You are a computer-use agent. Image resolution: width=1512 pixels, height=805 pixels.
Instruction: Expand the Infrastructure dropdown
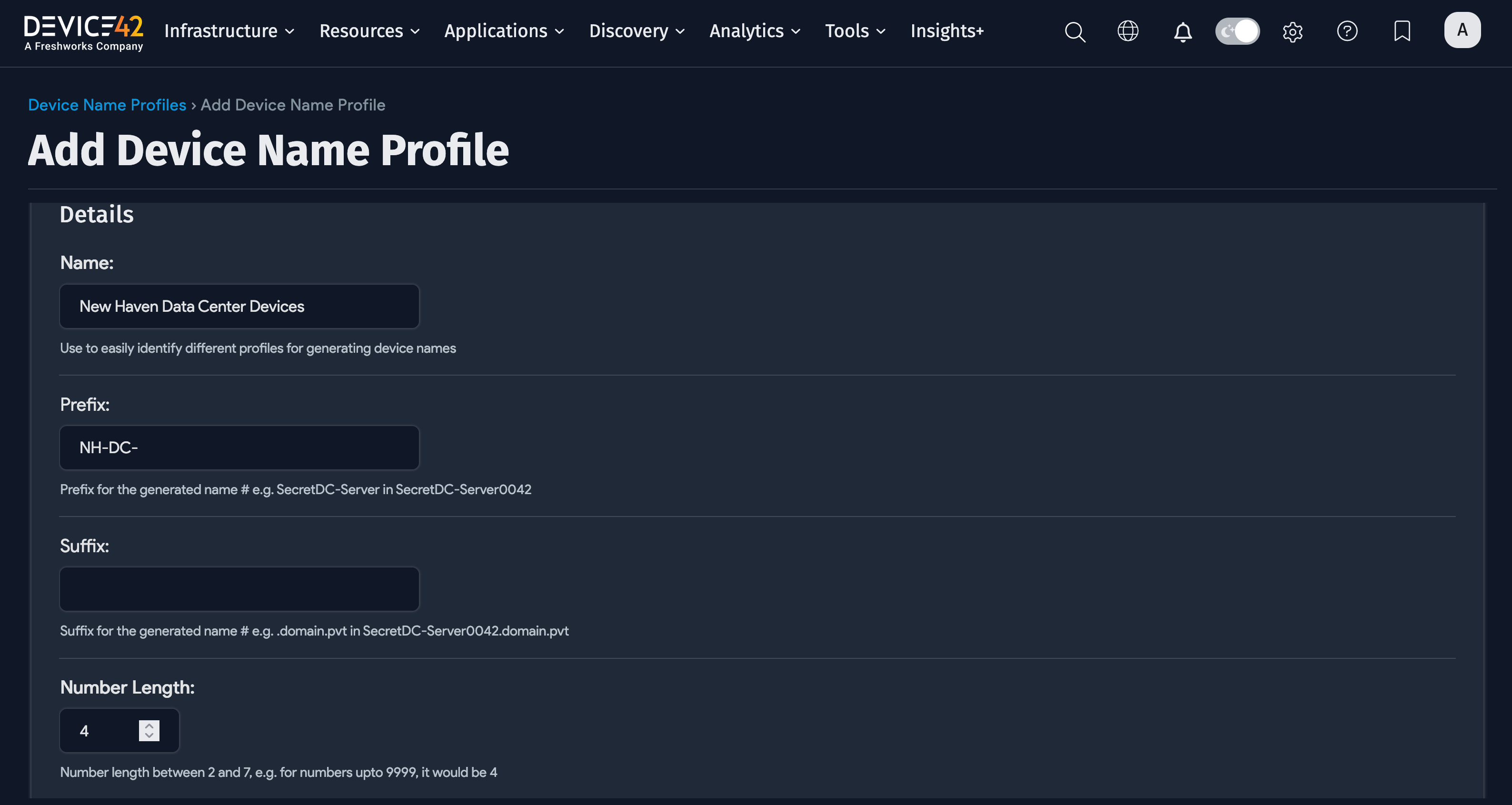(229, 31)
